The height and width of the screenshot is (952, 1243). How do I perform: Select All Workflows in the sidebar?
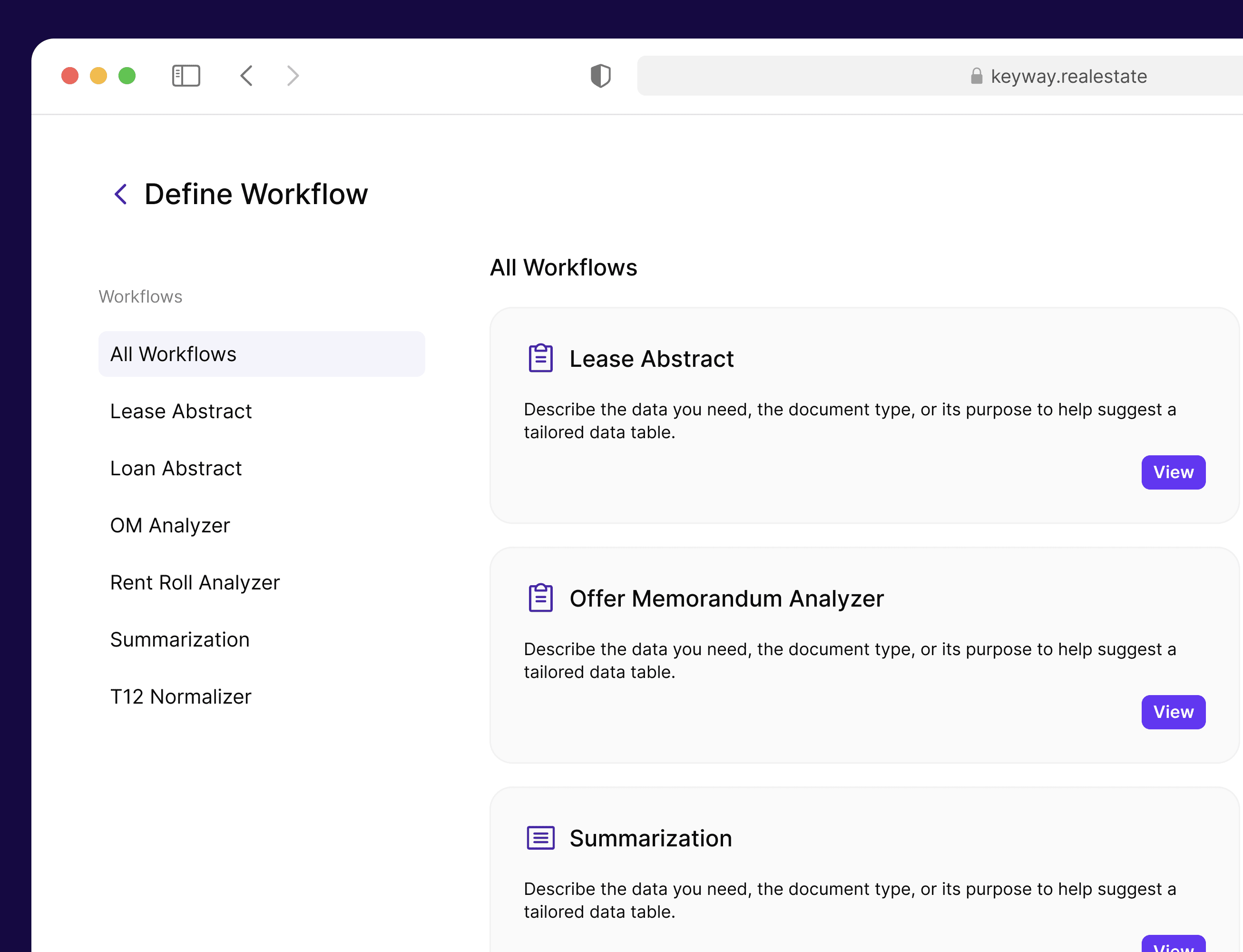pos(262,354)
